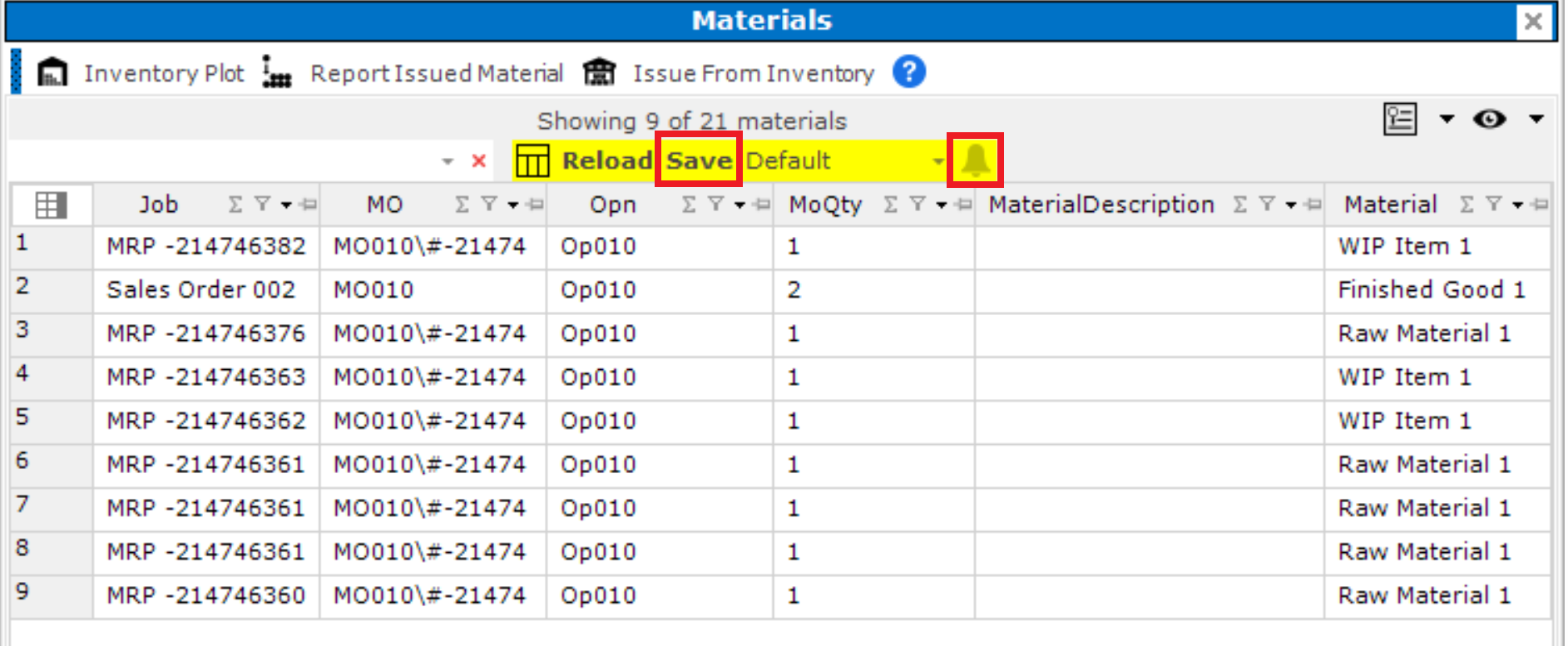Viewport: 1568px width, 646px height.
Task: Click the Issue From Inventory building icon
Action: click(x=599, y=72)
